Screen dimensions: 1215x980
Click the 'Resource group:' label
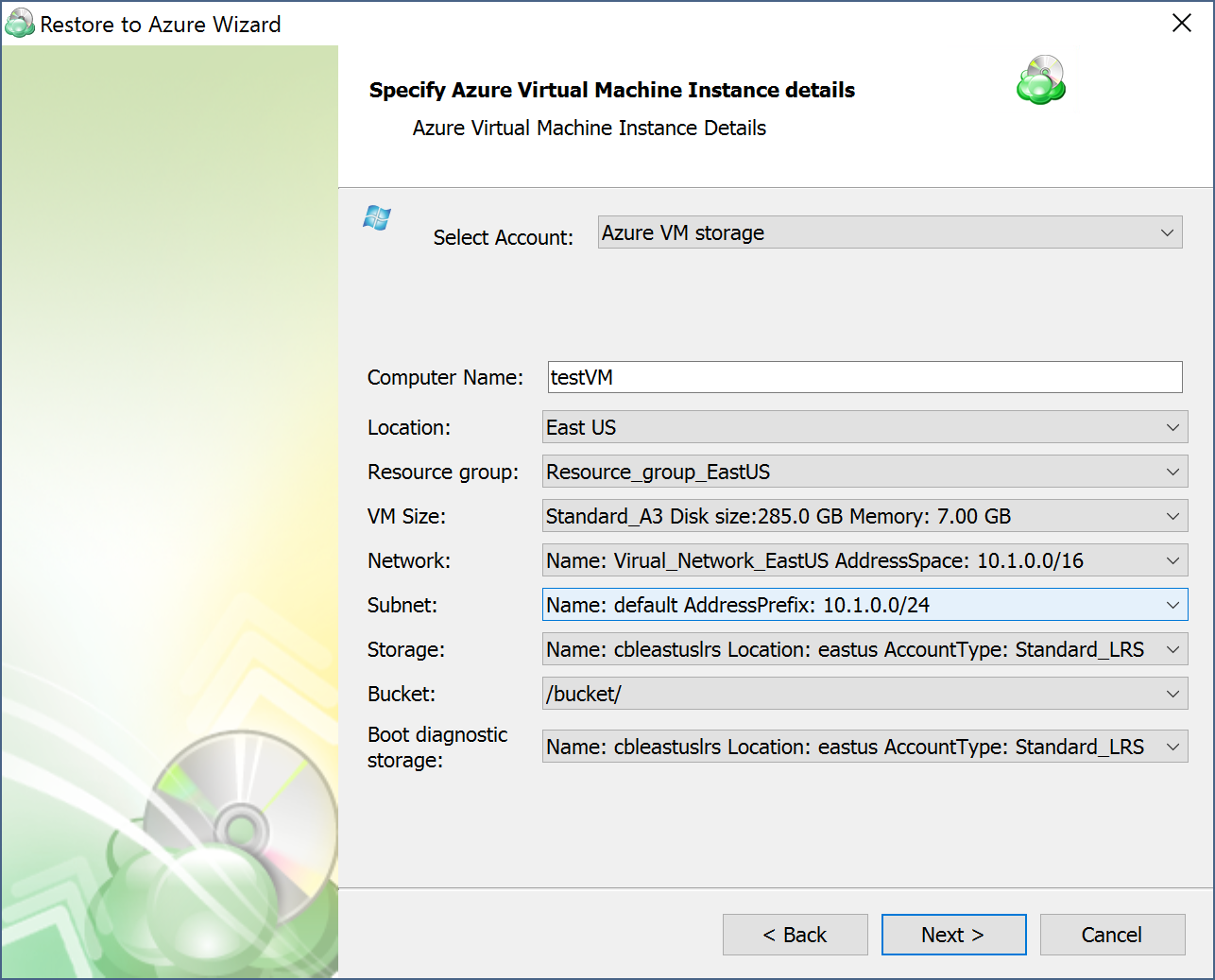point(443,472)
